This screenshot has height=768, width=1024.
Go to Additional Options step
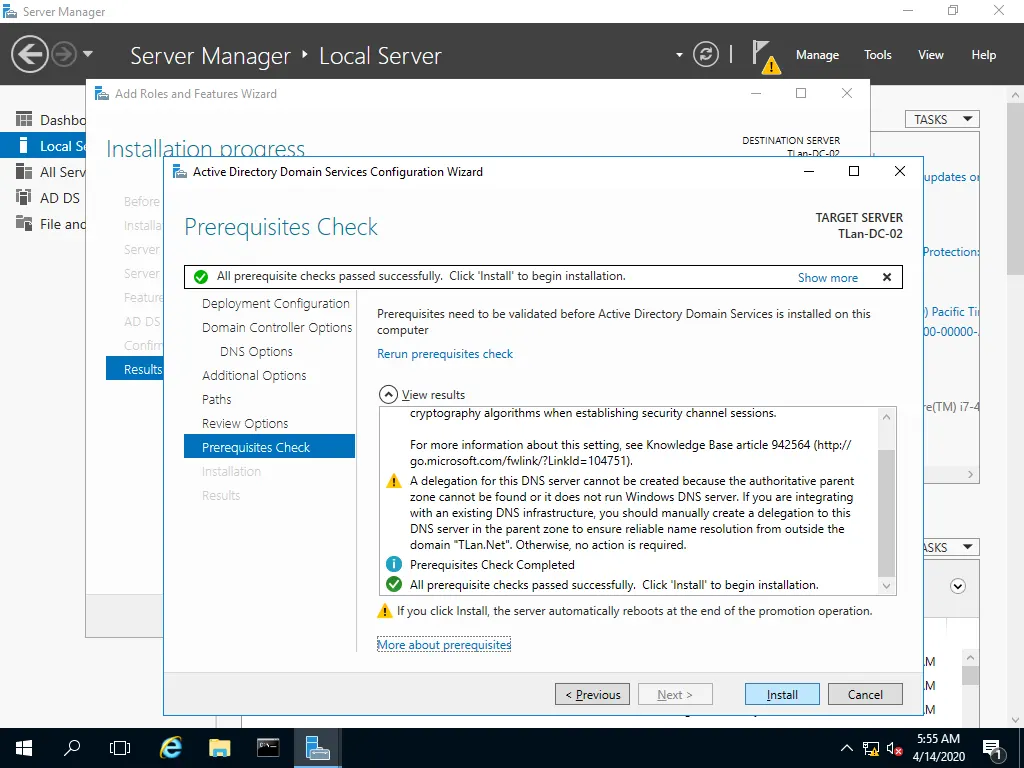(254, 376)
